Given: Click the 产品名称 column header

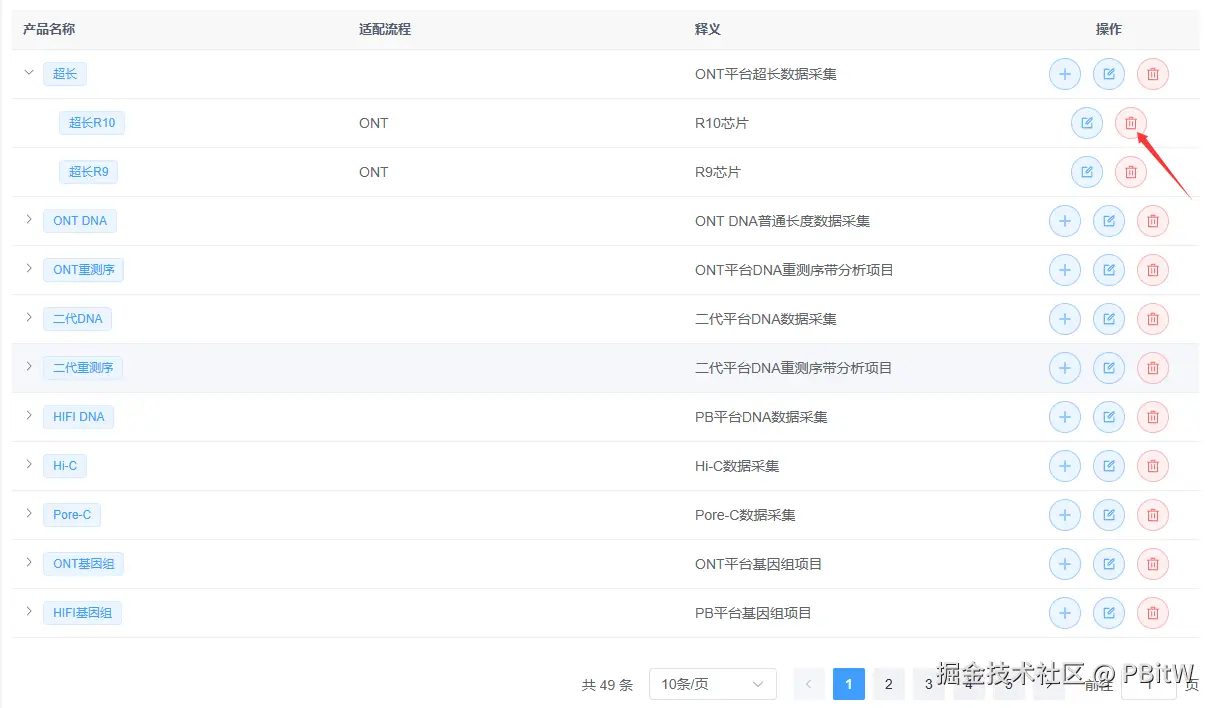Looking at the screenshot, I should click(49, 29).
